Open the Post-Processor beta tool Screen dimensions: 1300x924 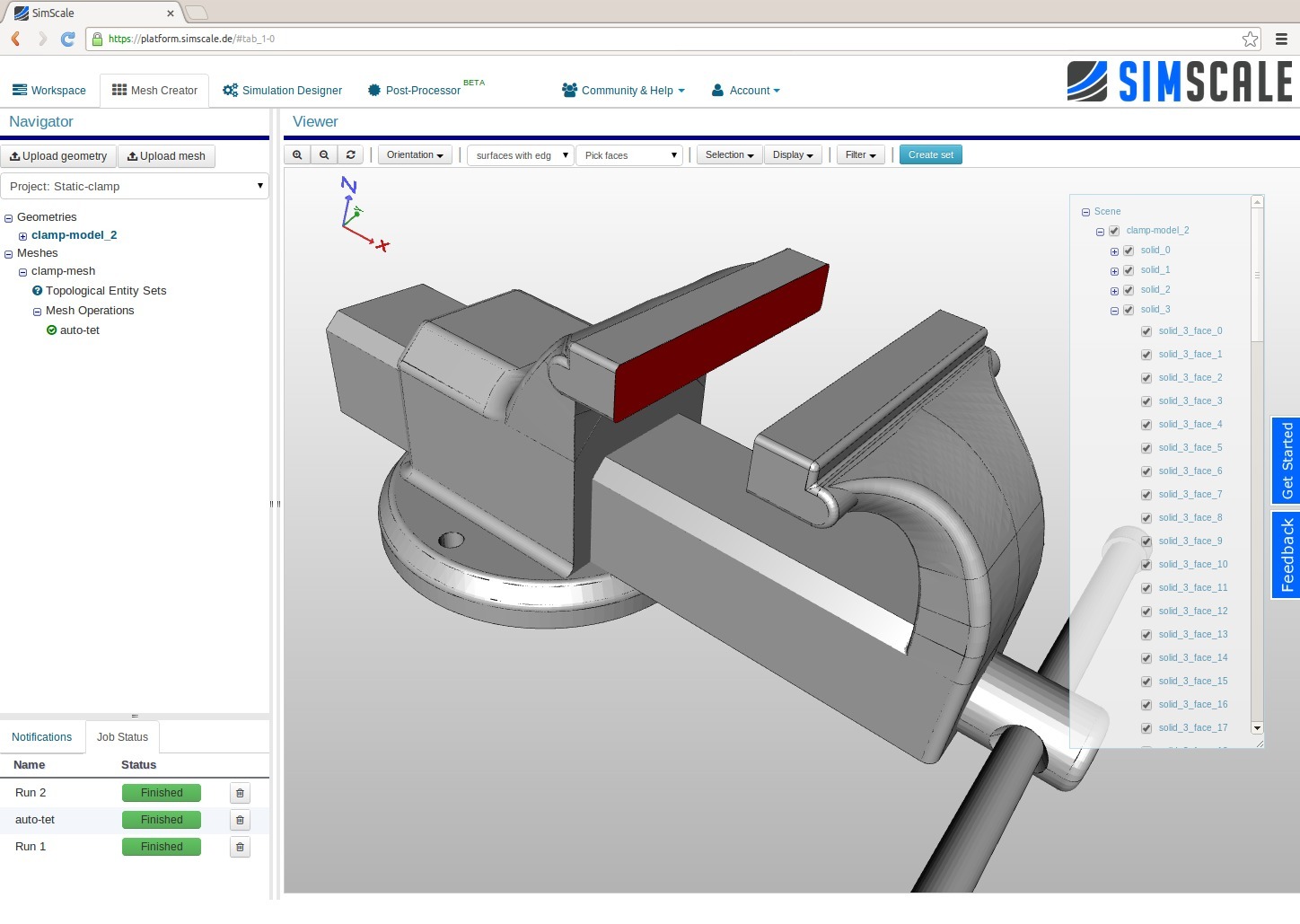click(415, 90)
